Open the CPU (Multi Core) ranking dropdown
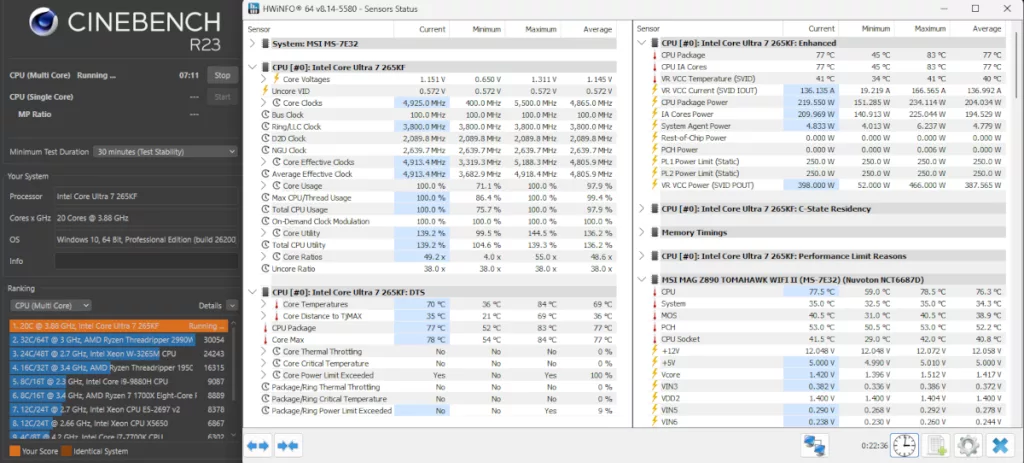The width and height of the screenshot is (1024, 463). pyautogui.click(x=50, y=306)
